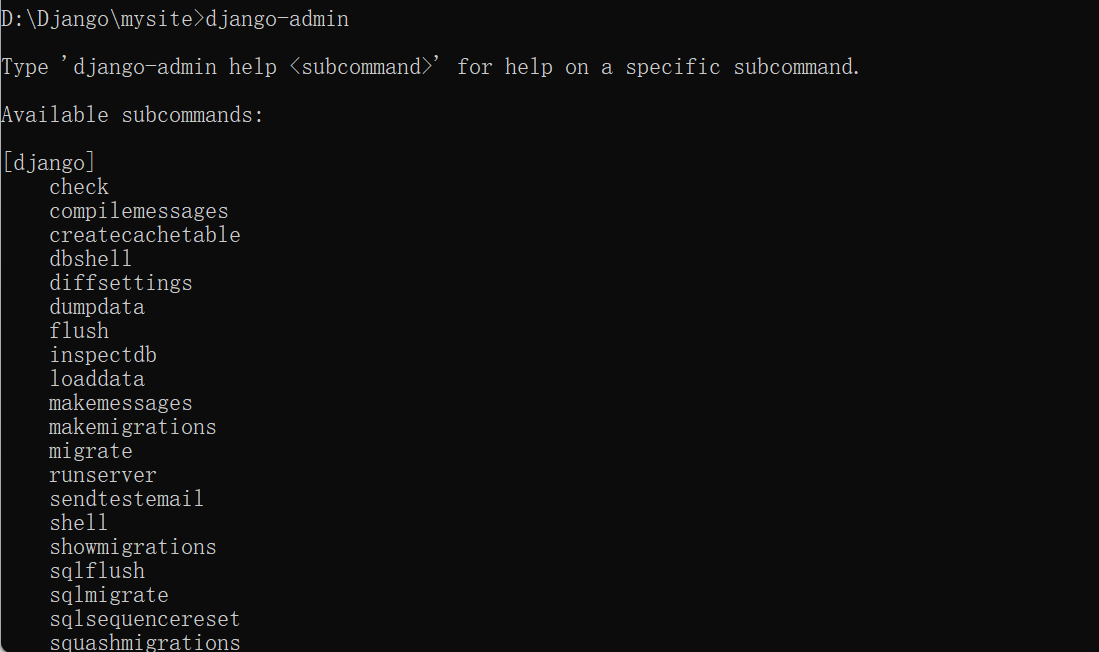Click the 'sqlflush' subcommand line
The image size is (1099, 652).
click(97, 571)
